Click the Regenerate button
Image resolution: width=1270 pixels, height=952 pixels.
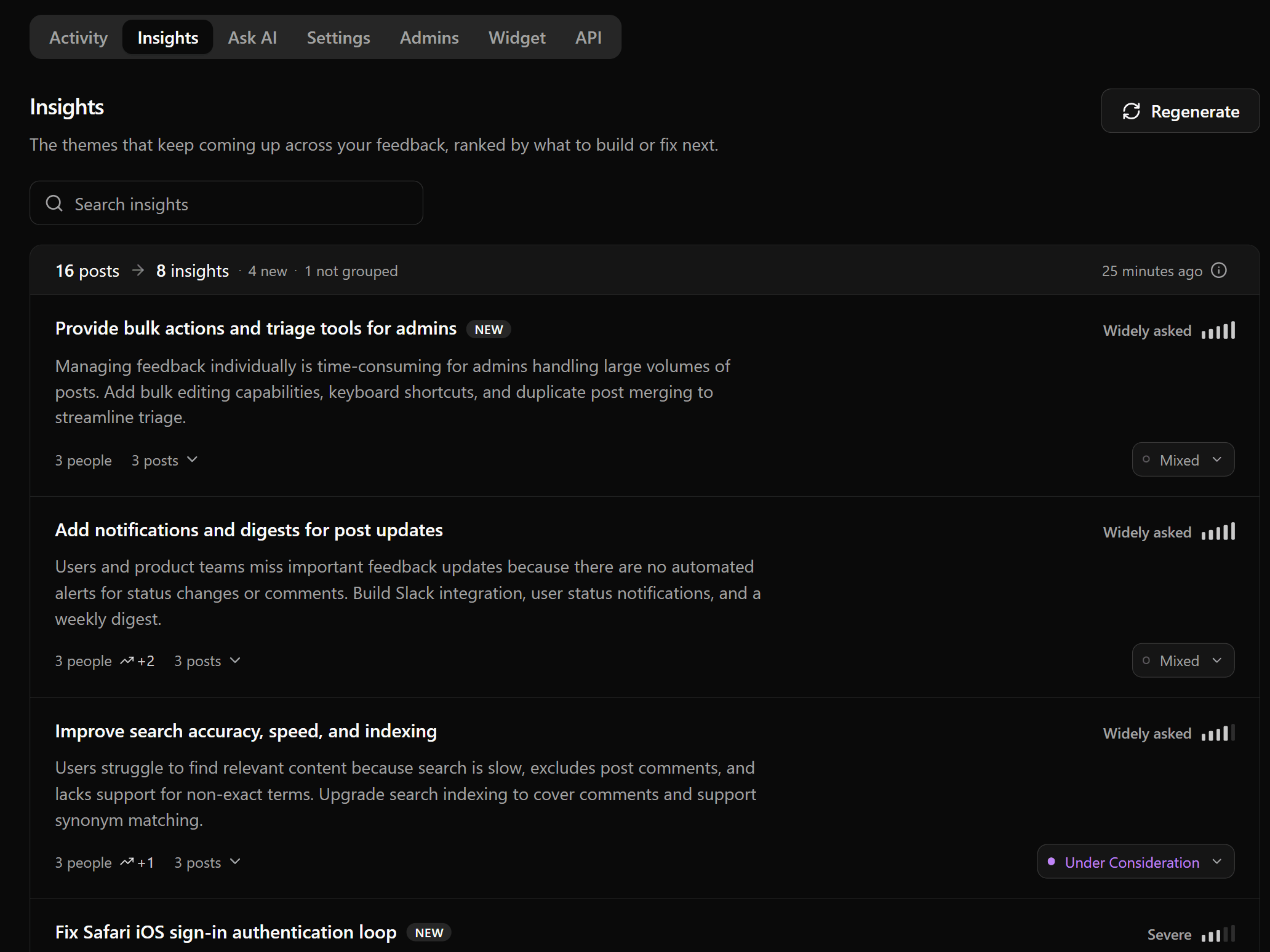[x=1180, y=111]
